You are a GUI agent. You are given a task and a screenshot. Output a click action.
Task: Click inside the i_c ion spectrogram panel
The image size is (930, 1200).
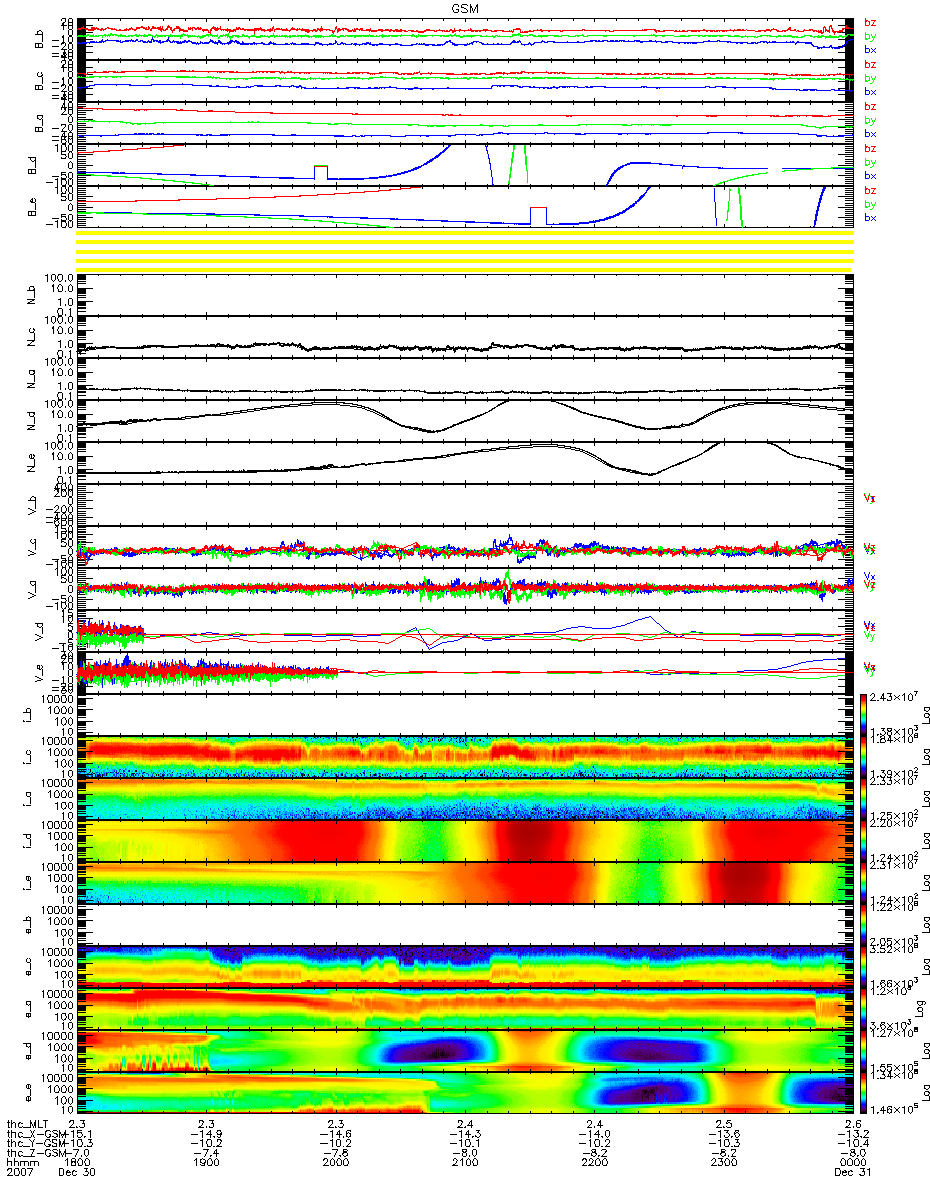pos(465,756)
